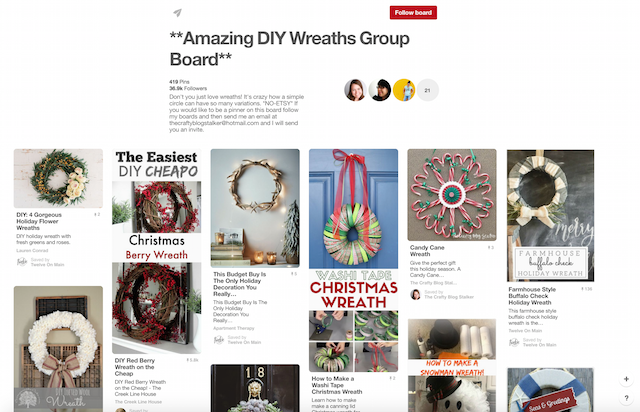
Task: Click the send board paper-plane icon
Action: pos(177,13)
